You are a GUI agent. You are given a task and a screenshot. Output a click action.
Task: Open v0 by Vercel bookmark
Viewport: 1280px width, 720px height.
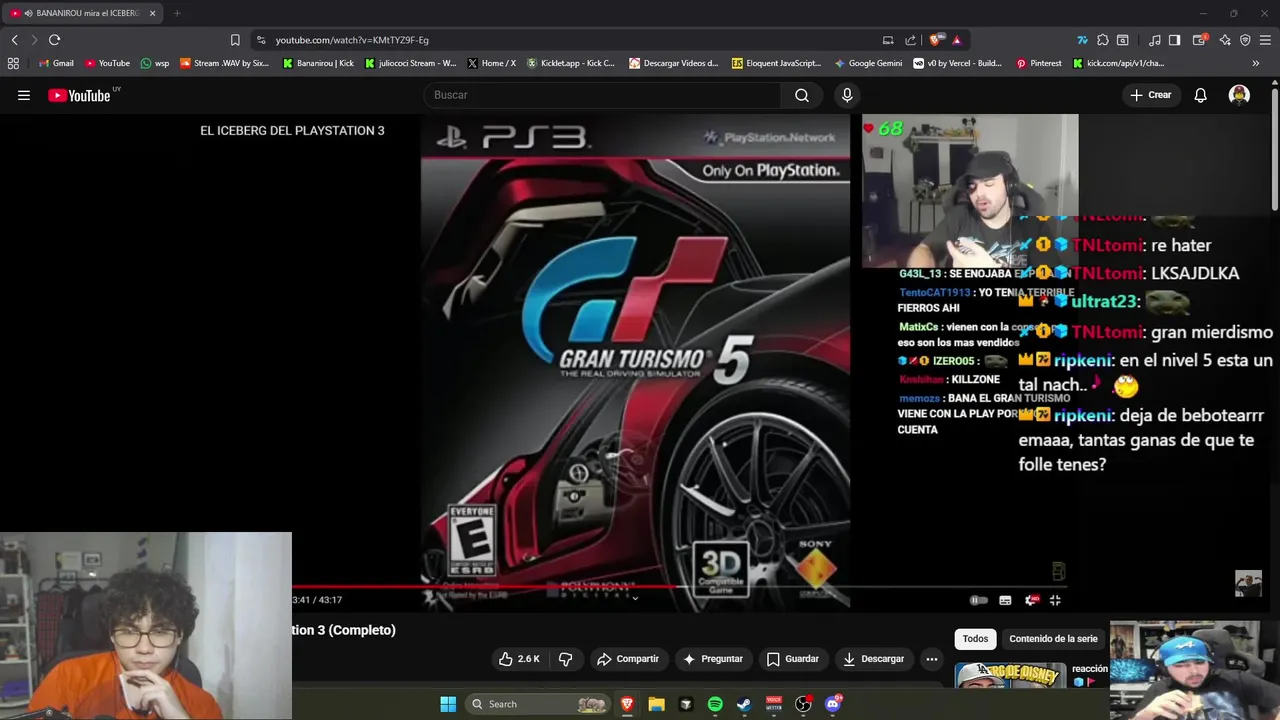(957, 63)
